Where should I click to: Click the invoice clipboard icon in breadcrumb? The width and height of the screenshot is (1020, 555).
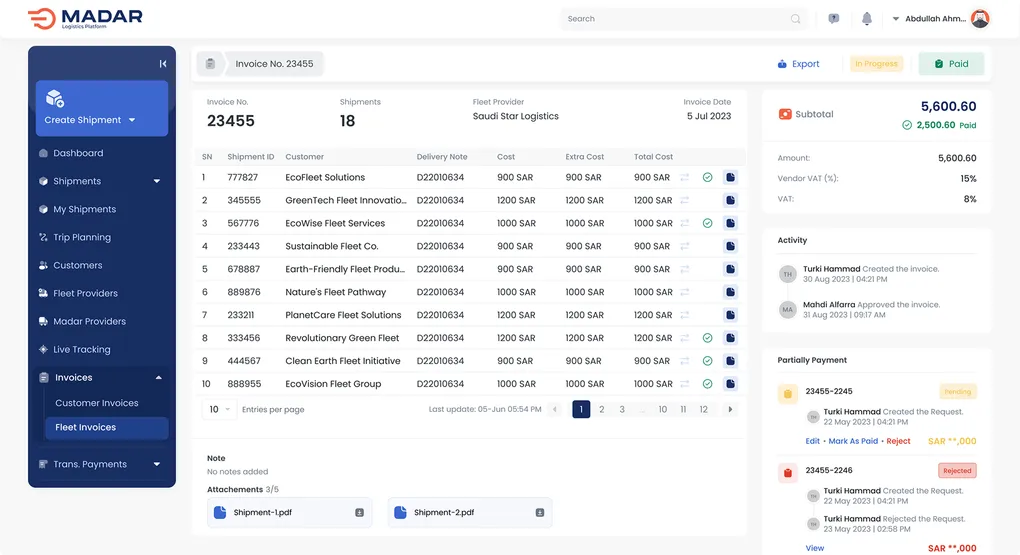coord(210,64)
